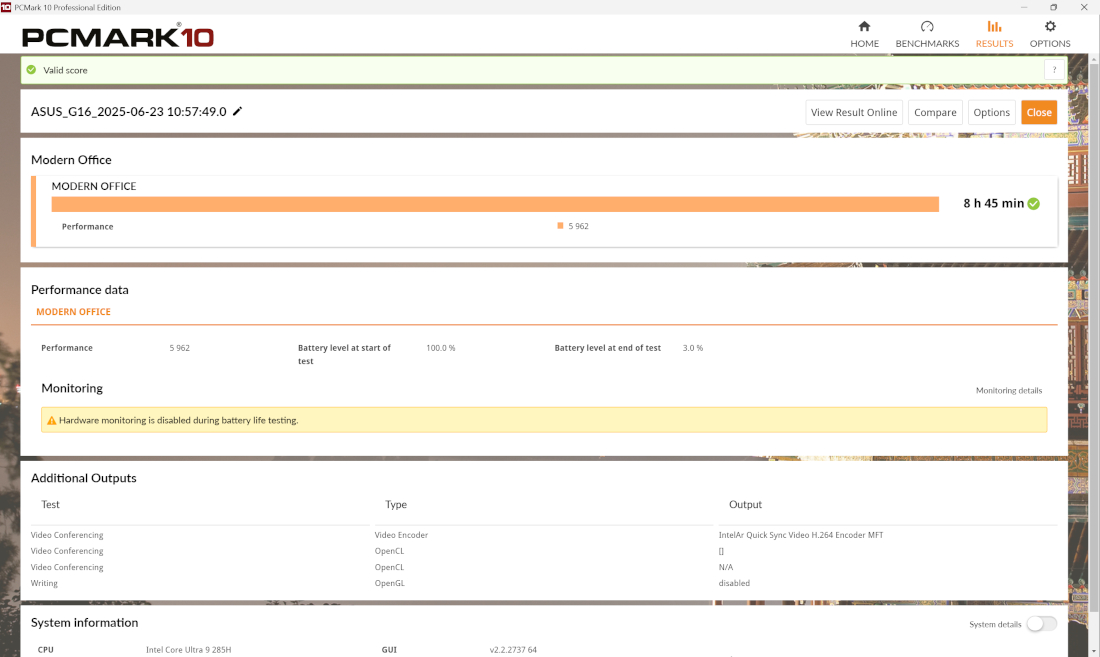Viewport: 1100px width, 657px height.
Task: Expand Monitoring details
Action: (1008, 390)
